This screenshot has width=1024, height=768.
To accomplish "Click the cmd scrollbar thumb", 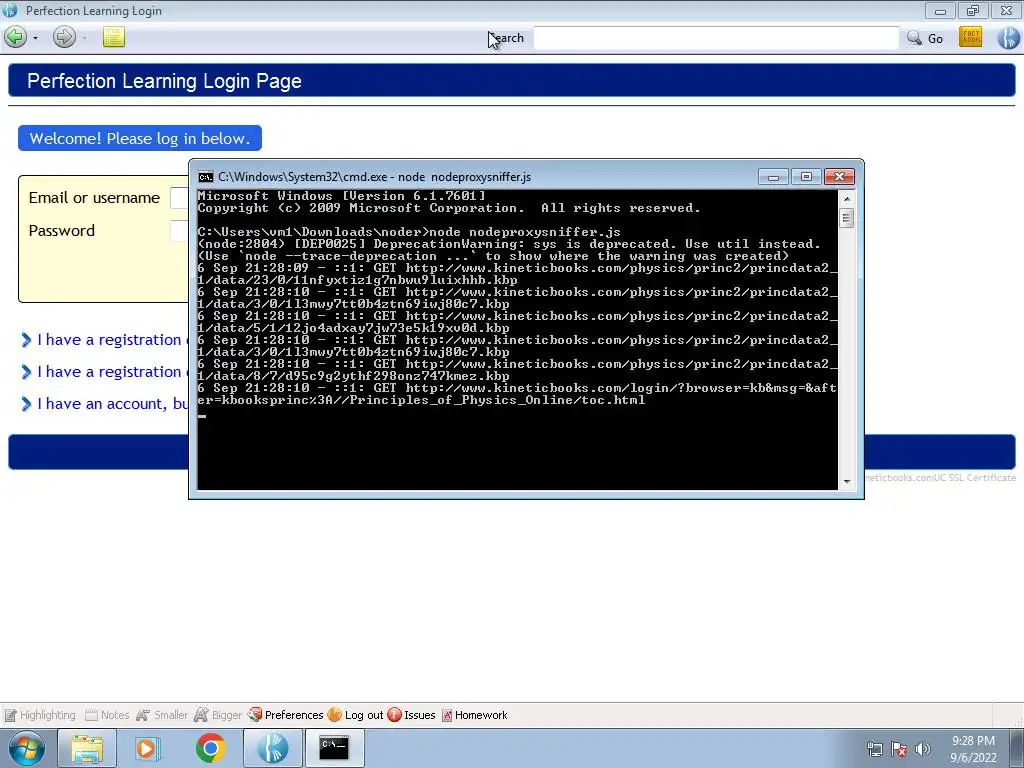I will click(x=846, y=217).
